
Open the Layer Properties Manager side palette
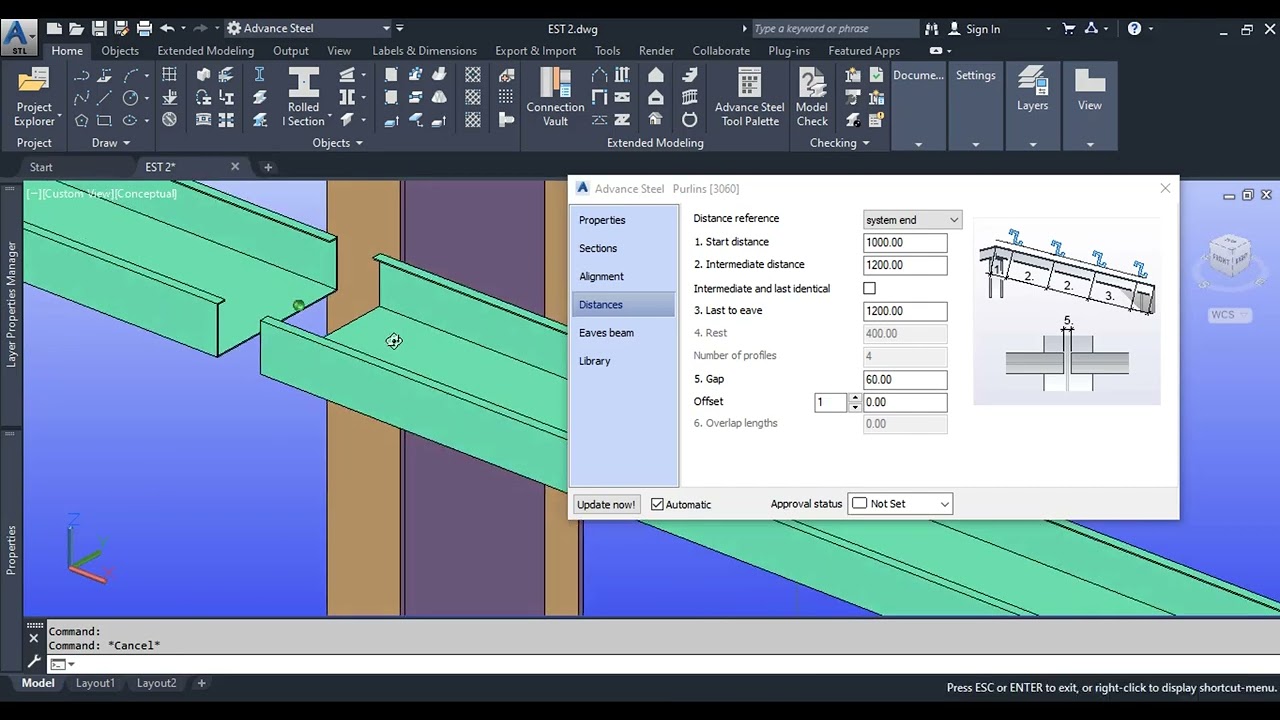coord(12,304)
